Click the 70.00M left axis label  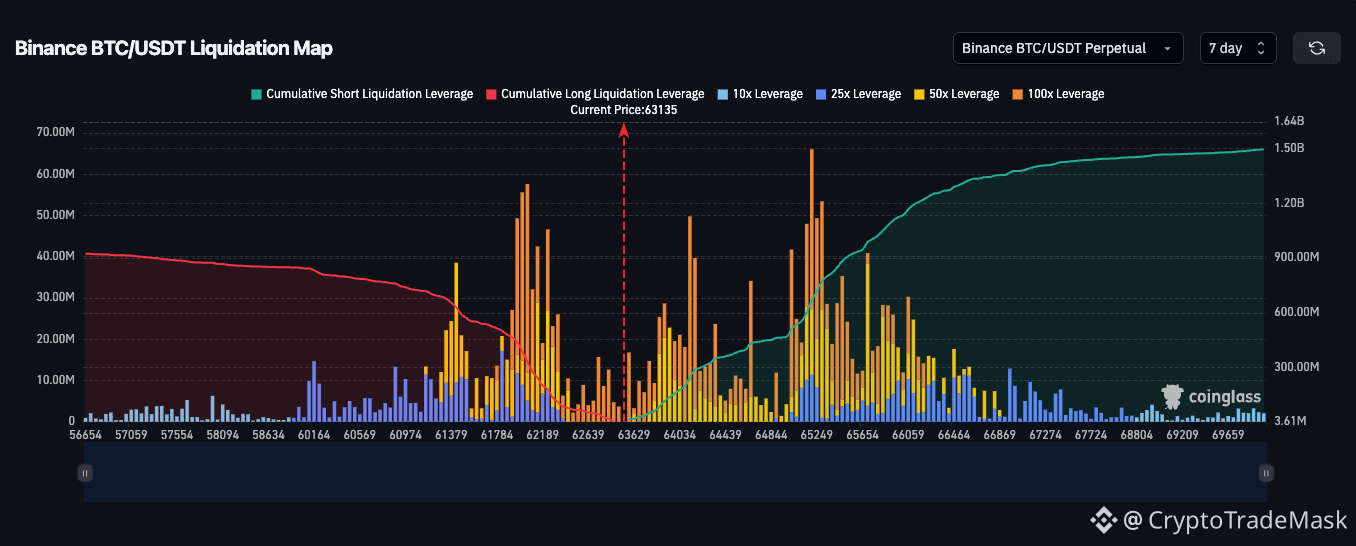pos(55,132)
